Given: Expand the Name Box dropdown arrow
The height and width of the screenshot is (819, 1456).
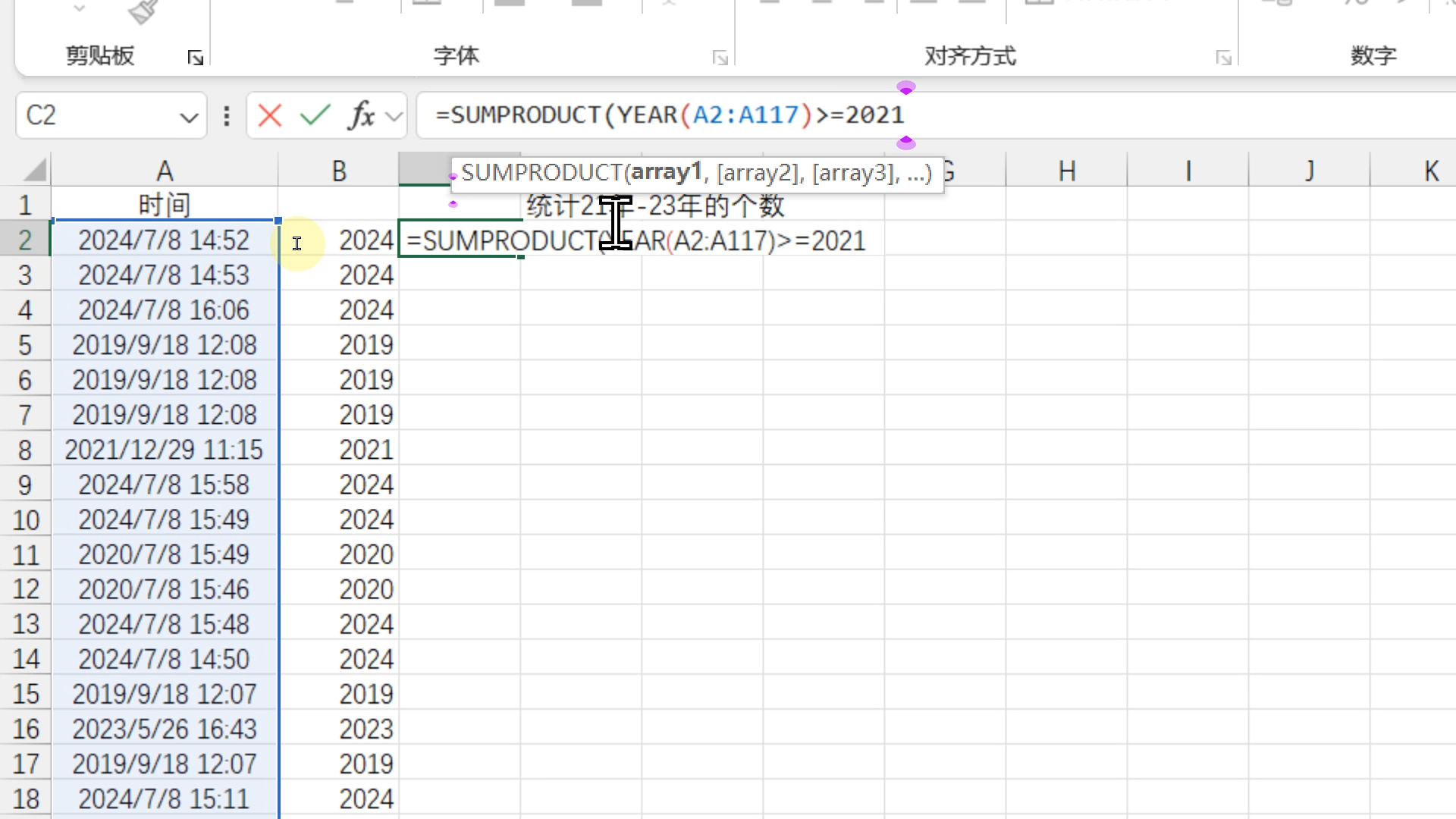Looking at the screenshot, I should point(188,118).
